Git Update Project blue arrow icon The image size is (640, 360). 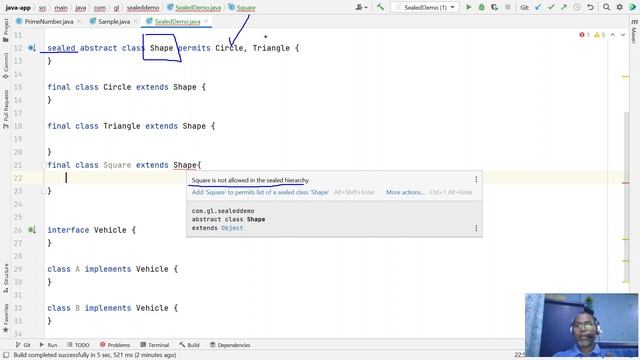click(x=538, y=7)
